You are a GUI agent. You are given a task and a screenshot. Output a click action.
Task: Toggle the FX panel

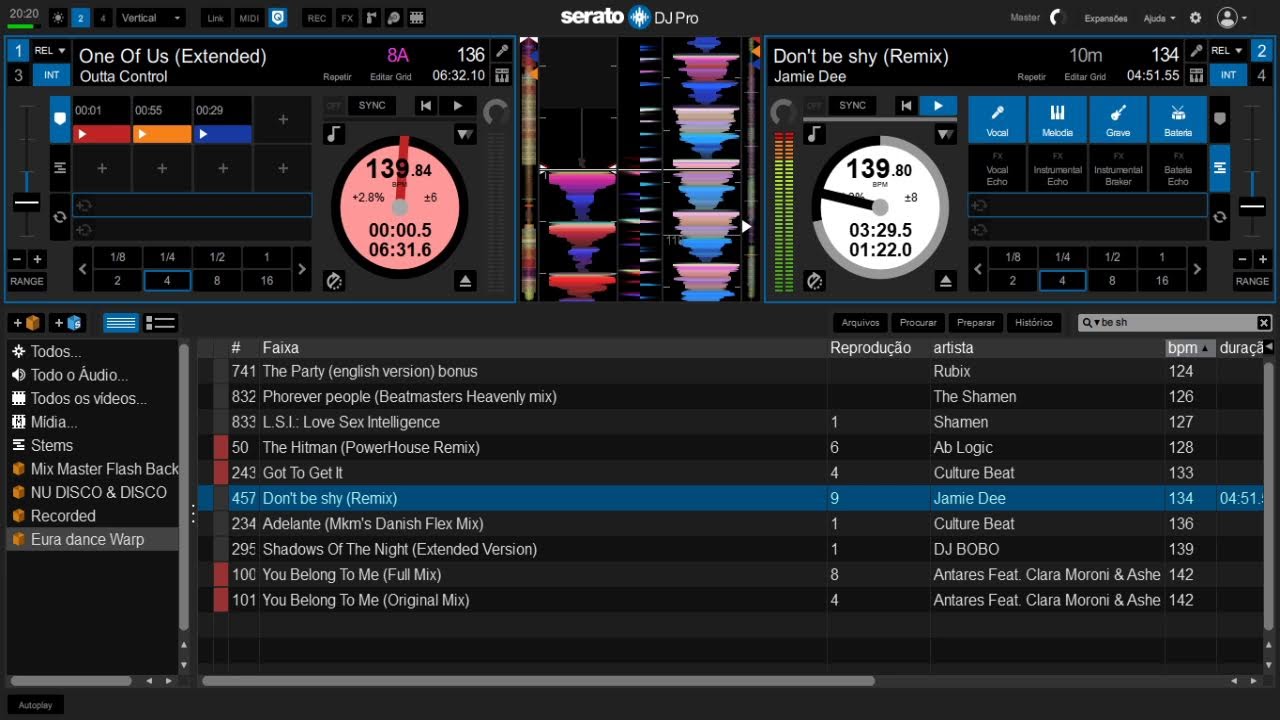point(346,18)
